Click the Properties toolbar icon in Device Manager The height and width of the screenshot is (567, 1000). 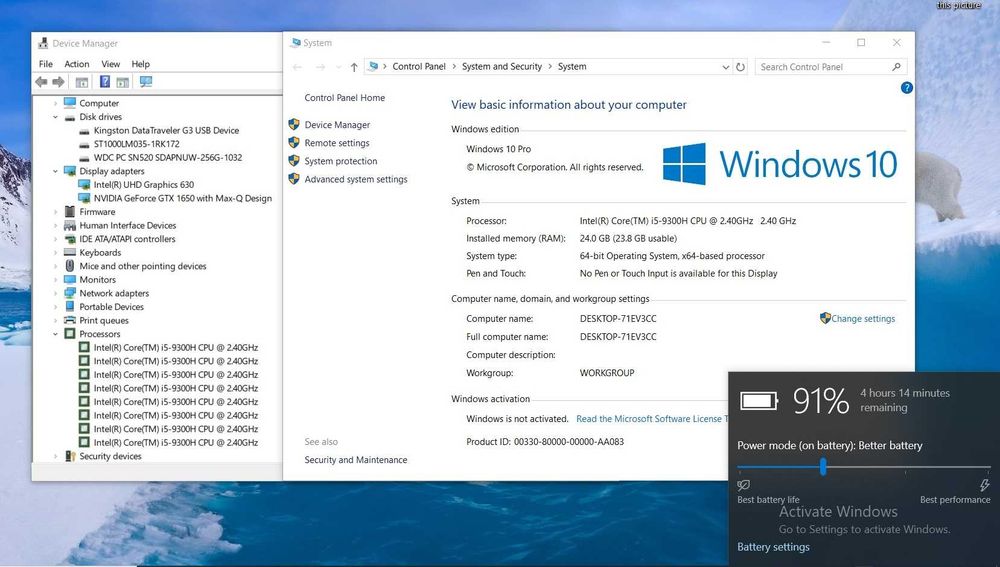[x=82, y=82]
